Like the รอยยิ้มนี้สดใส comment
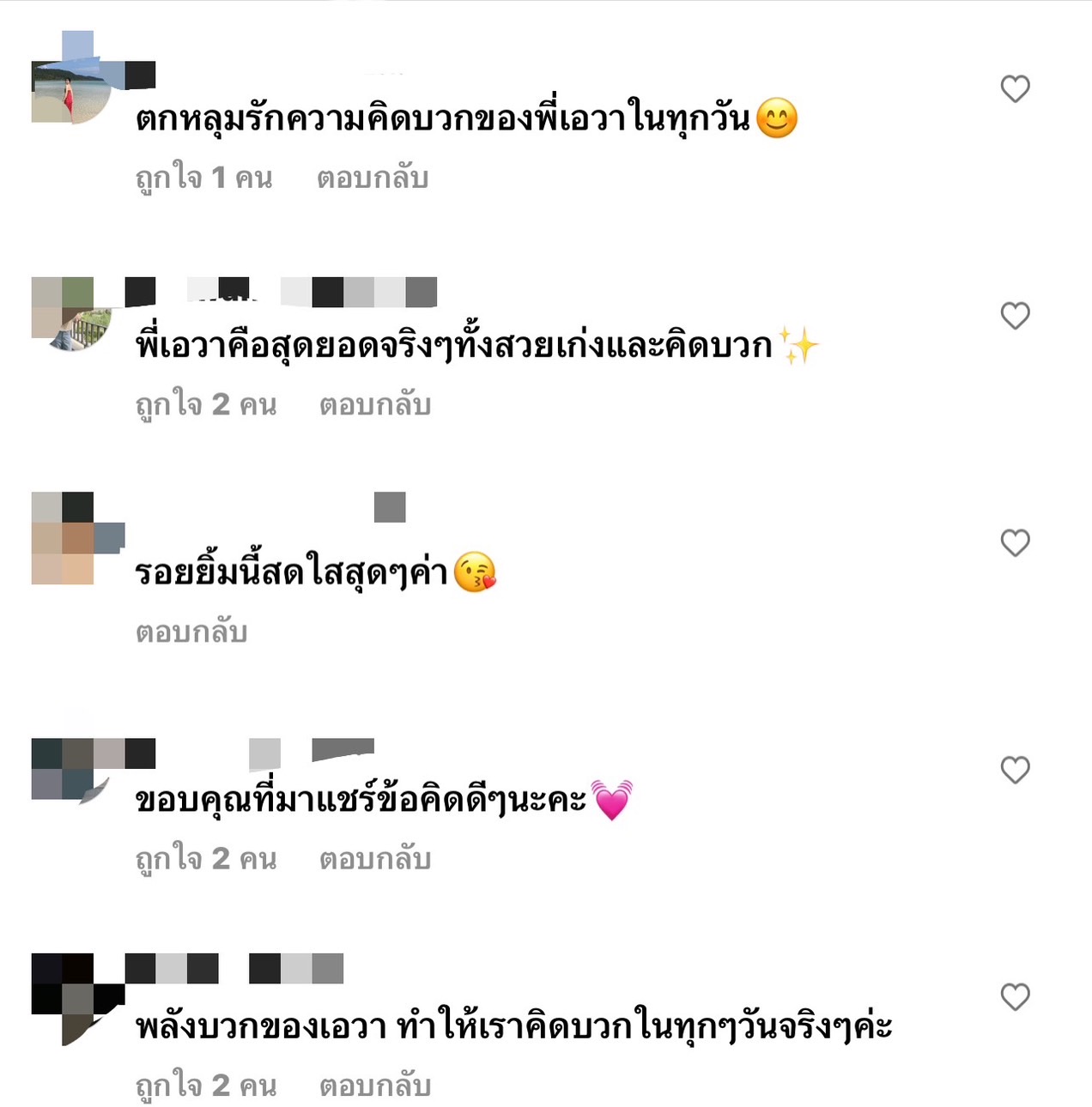The height and width of the screenshot is (1107, 1092). [1015, 542]
